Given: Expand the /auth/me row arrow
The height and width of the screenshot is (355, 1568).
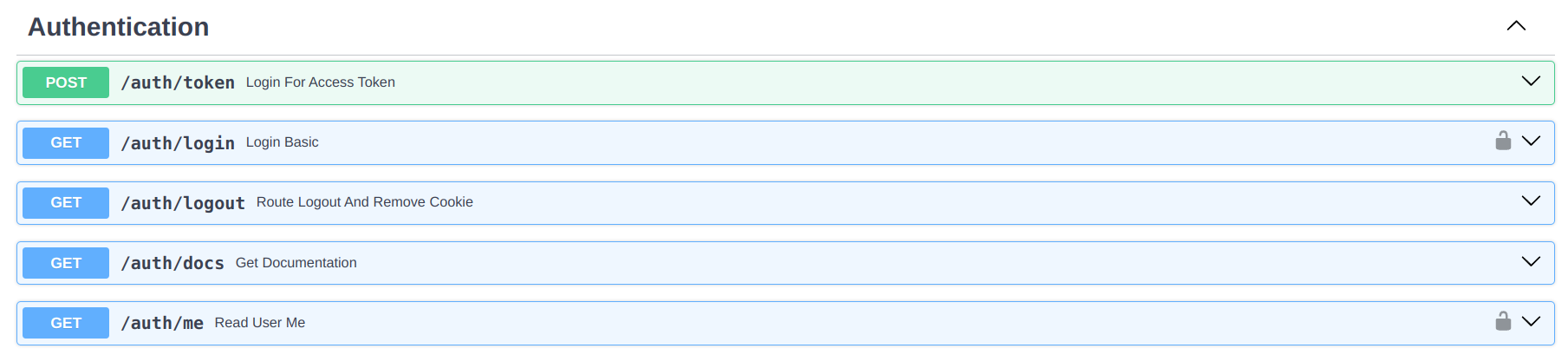Looking at the screenshot, I should [1531, 322].
